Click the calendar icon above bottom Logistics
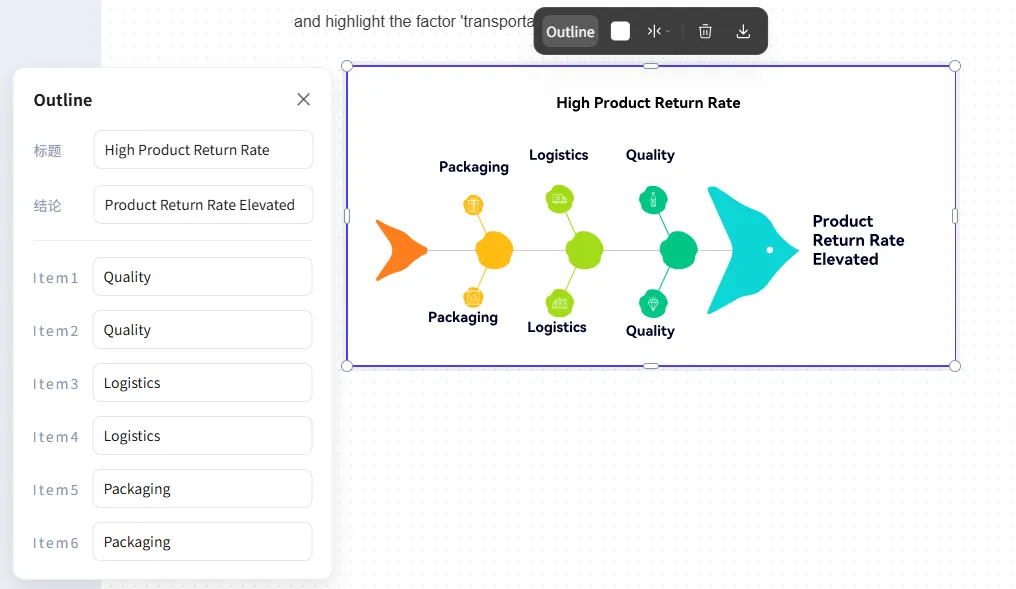Screen dimensions: 1016x589 (x=560, y=303)
